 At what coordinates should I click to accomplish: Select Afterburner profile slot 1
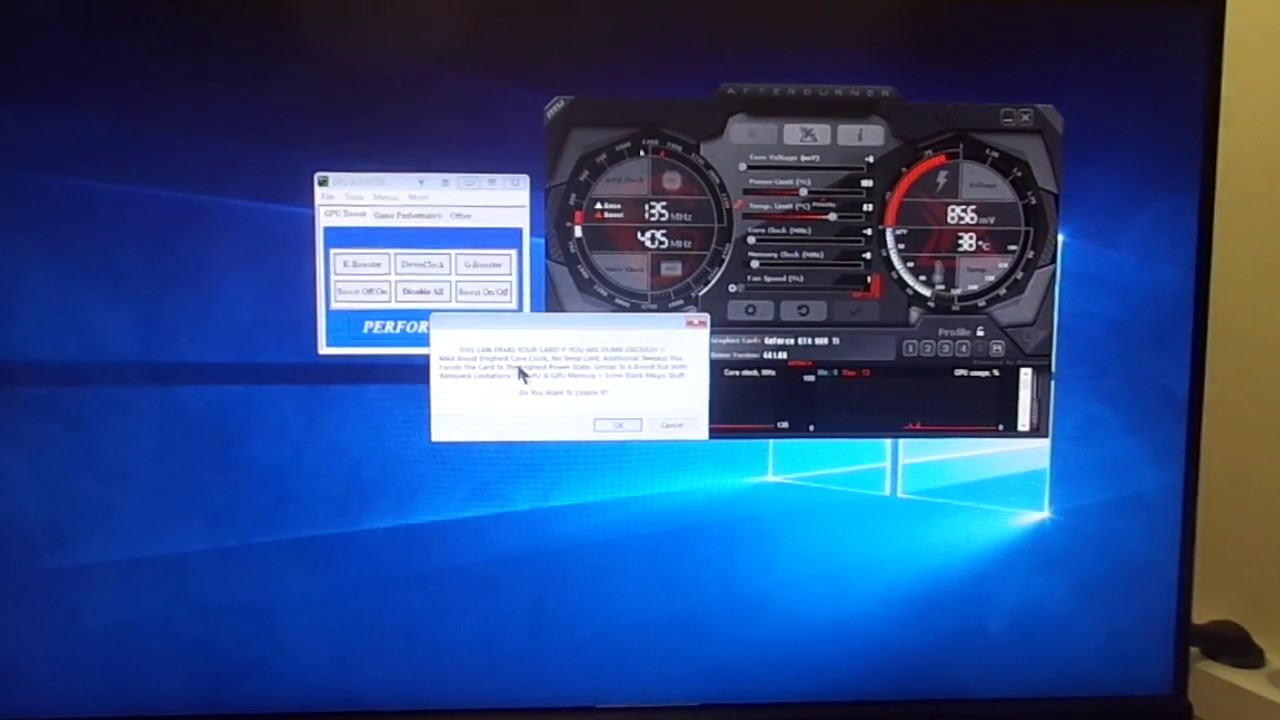click(909, 348)
